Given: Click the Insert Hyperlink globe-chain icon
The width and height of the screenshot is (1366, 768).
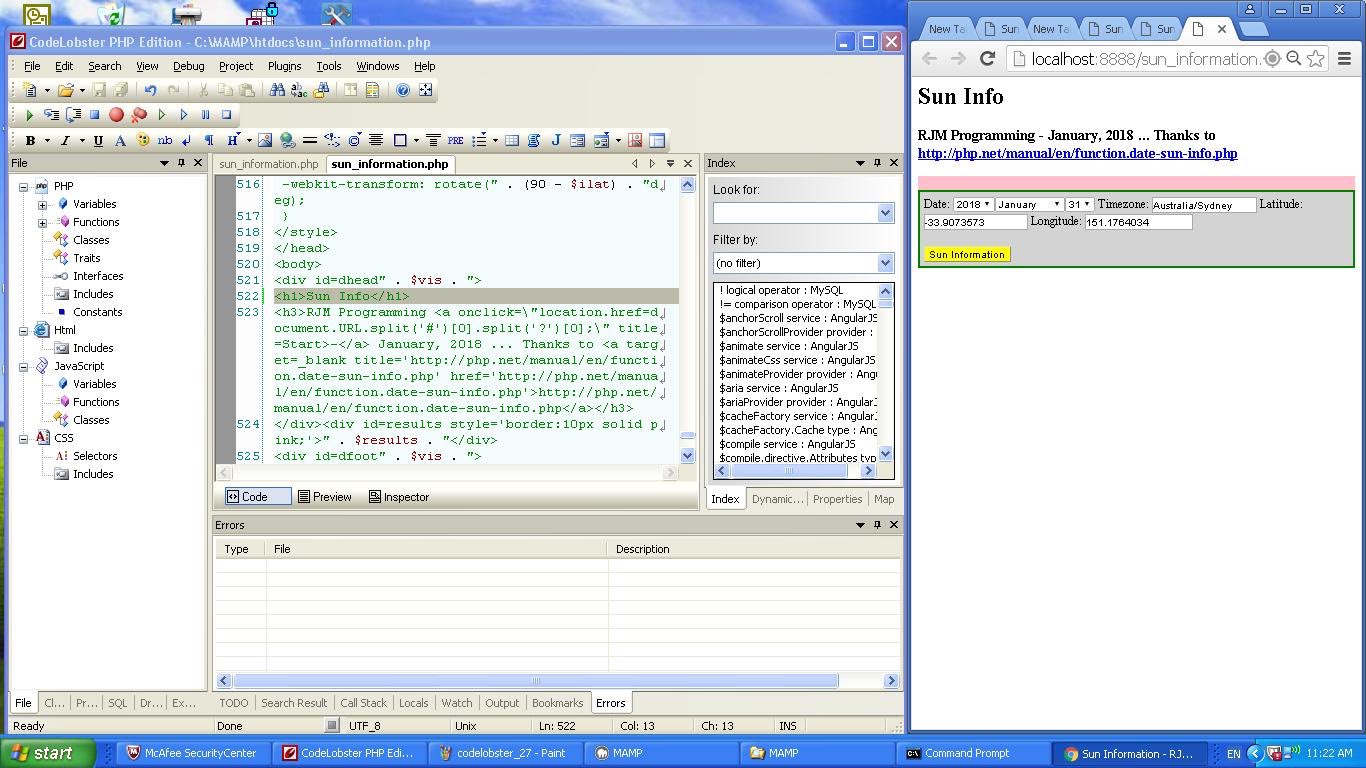Looking at the screenshot, I should coord(287,140).
